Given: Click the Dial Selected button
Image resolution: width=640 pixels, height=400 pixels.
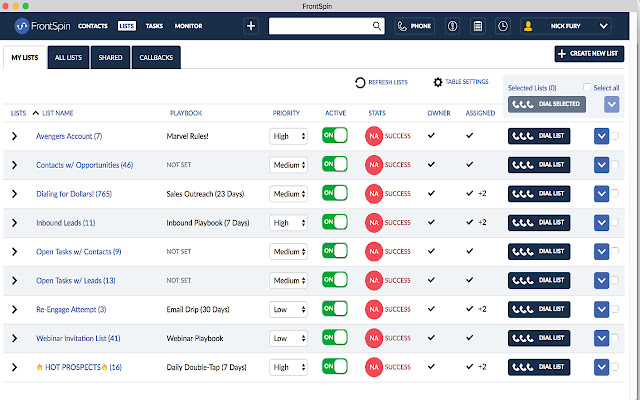Looking at the screenshot, I should (x=547, y=104).
